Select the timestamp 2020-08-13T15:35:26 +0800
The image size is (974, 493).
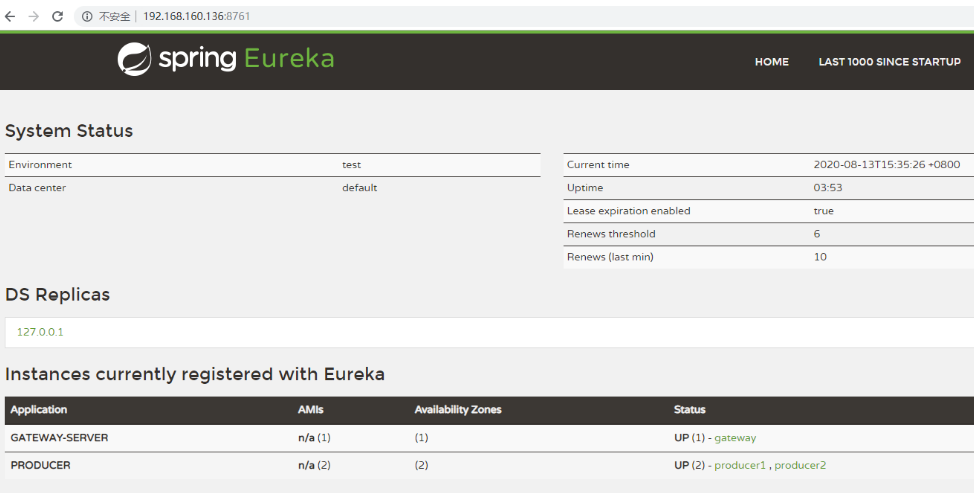887,165
